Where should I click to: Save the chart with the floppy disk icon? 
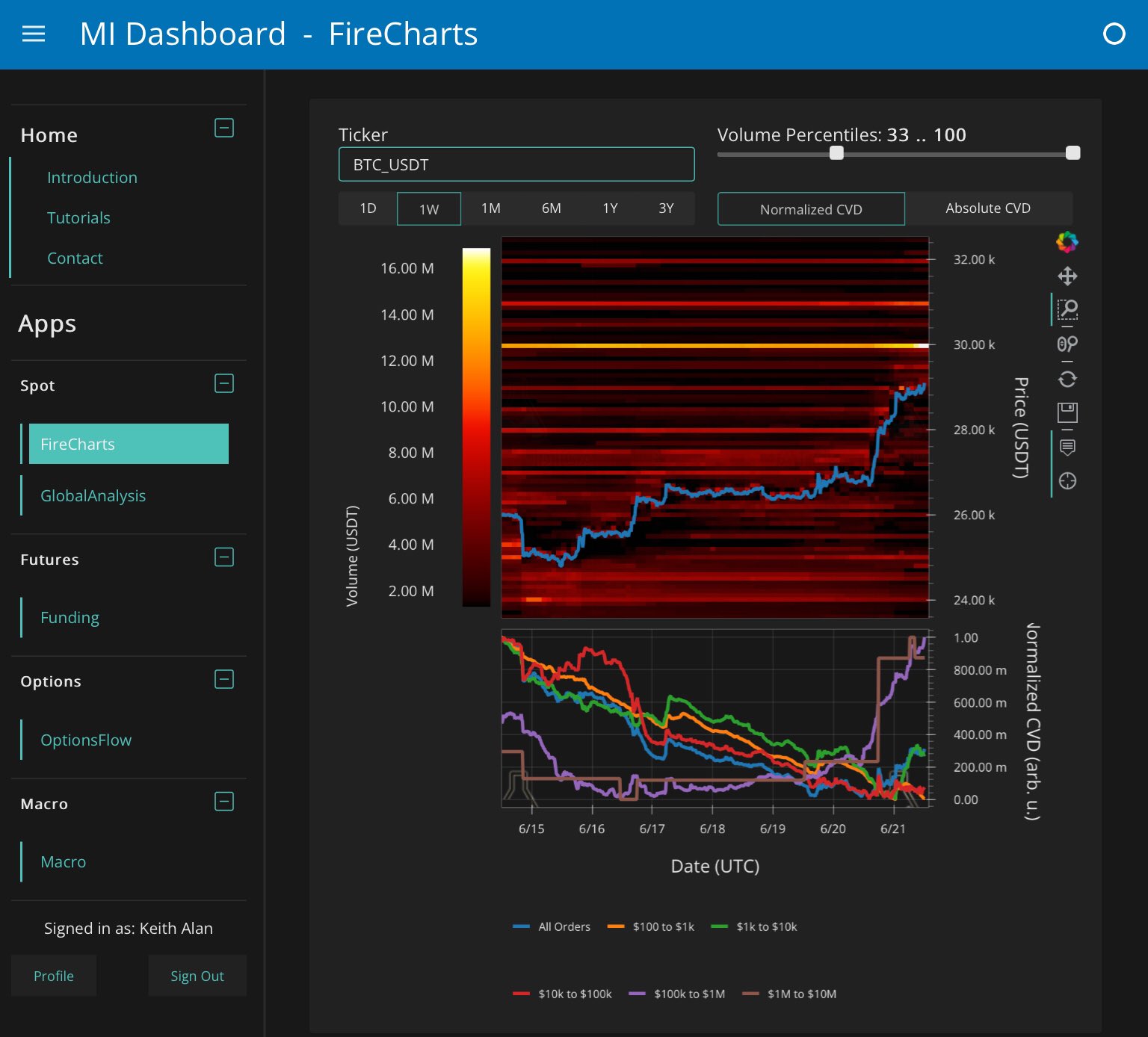1067,412
